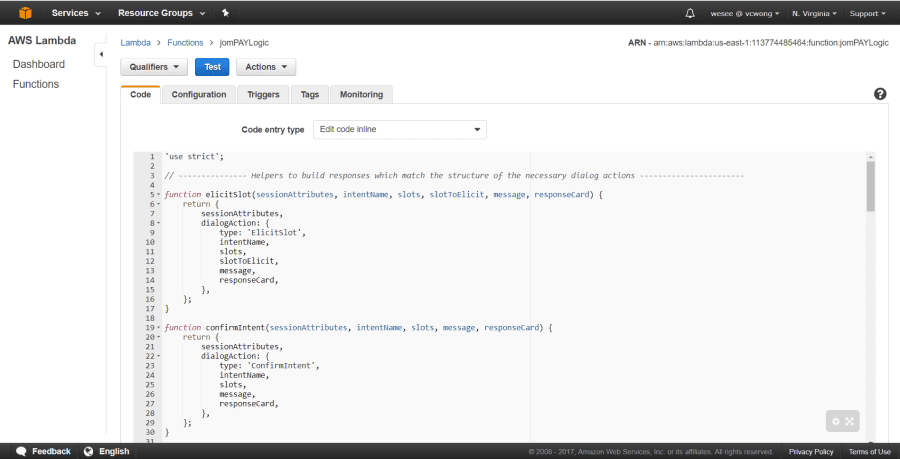This screenshot has height=459, width=900.
Task: Go to Functions breadcrumb link
Action: coord(185,42)
